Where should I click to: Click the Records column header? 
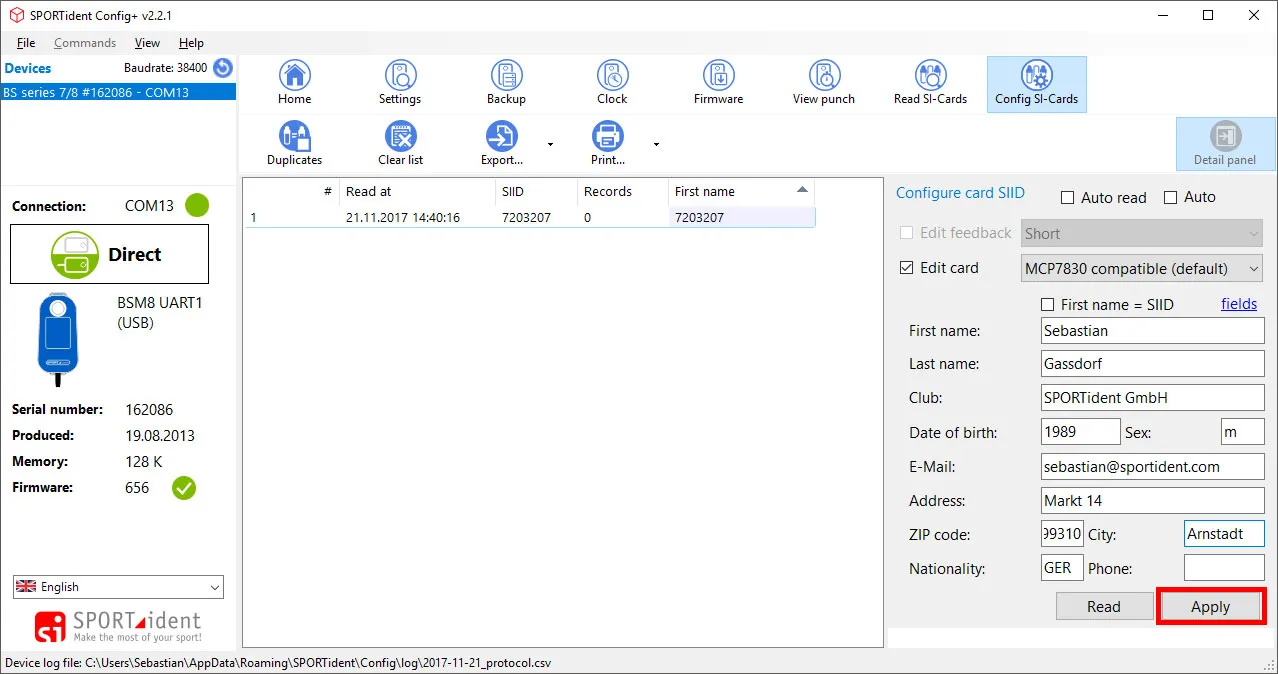[622, 191]
